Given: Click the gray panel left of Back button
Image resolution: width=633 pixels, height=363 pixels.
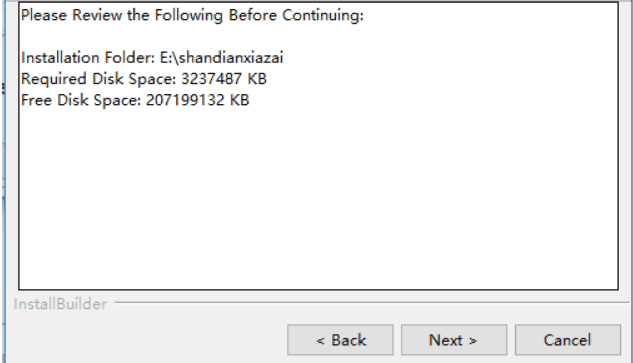Looking at the screenshot, I should [145, 340].
